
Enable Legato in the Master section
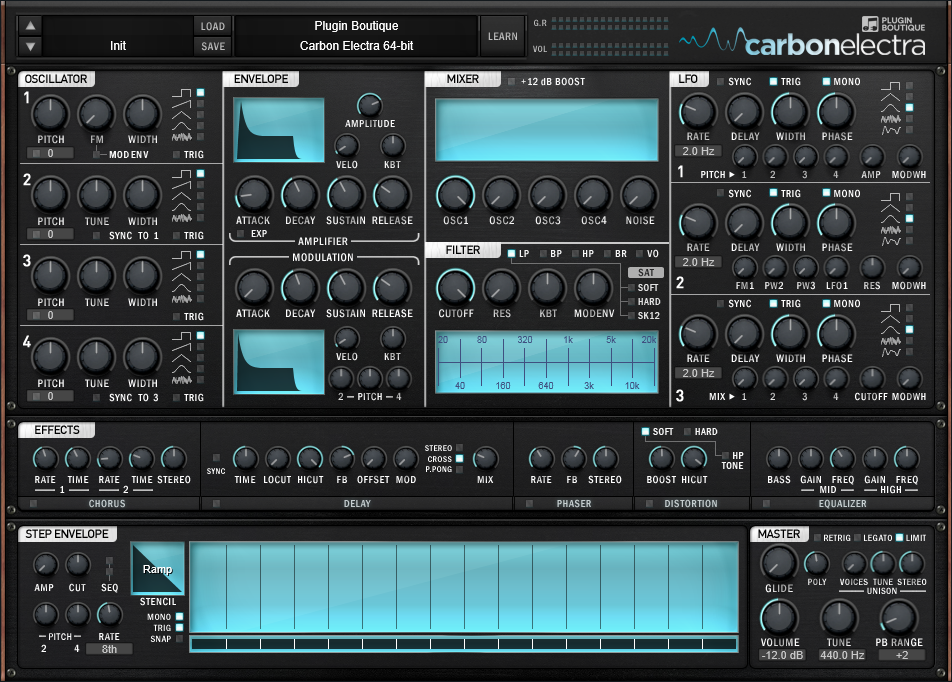click(856, 538)
